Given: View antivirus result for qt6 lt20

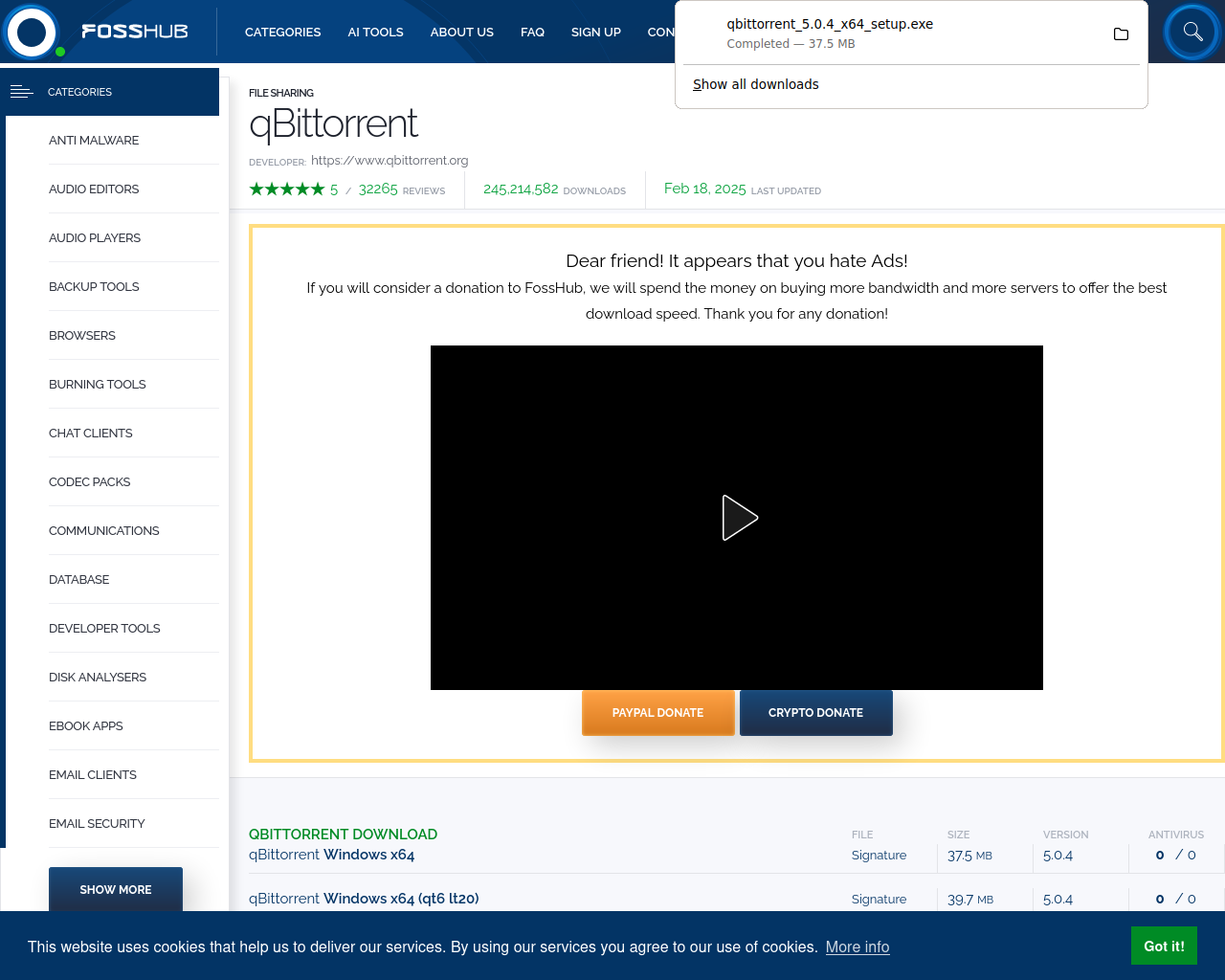Looking at the screenshot, I should 1176,899.
